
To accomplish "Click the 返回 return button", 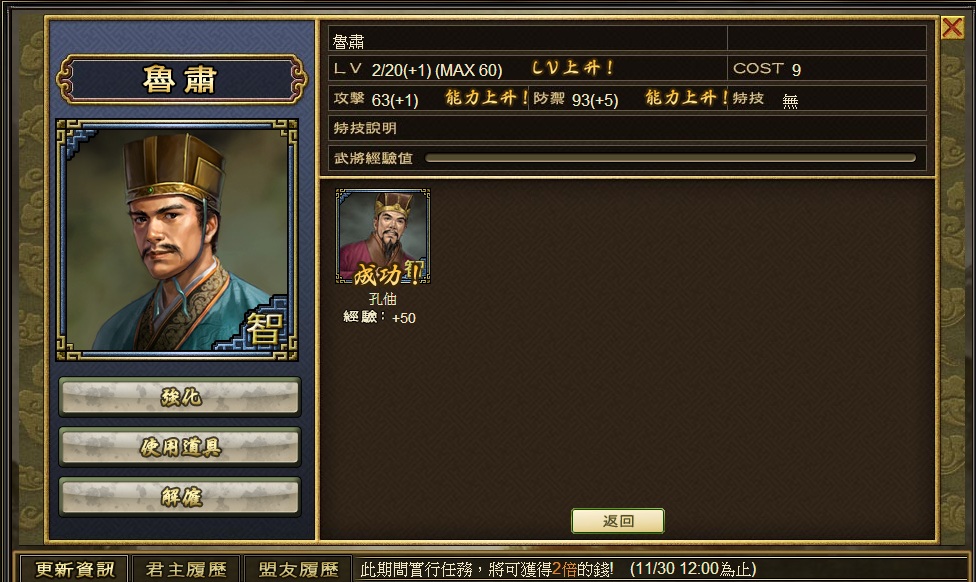I will pos(617,521).
